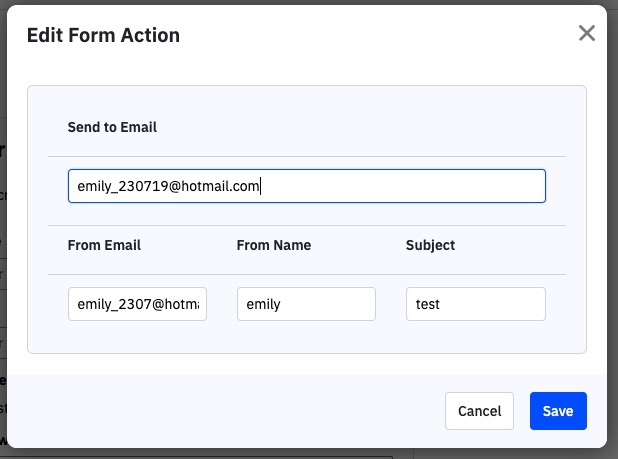Click the From Email column label

pyautogui.click(x=104, y=245)
